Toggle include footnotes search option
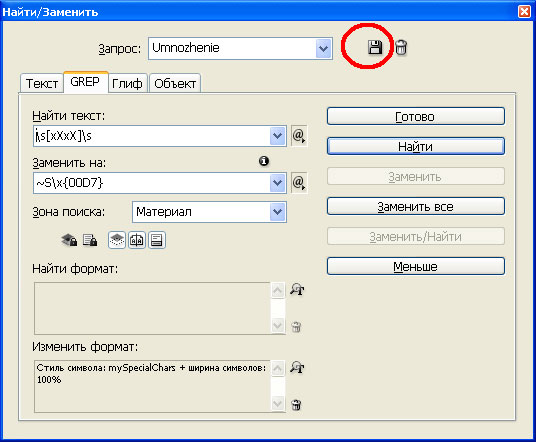The width and height of the screenshot is (536, 442). [157, 240]
